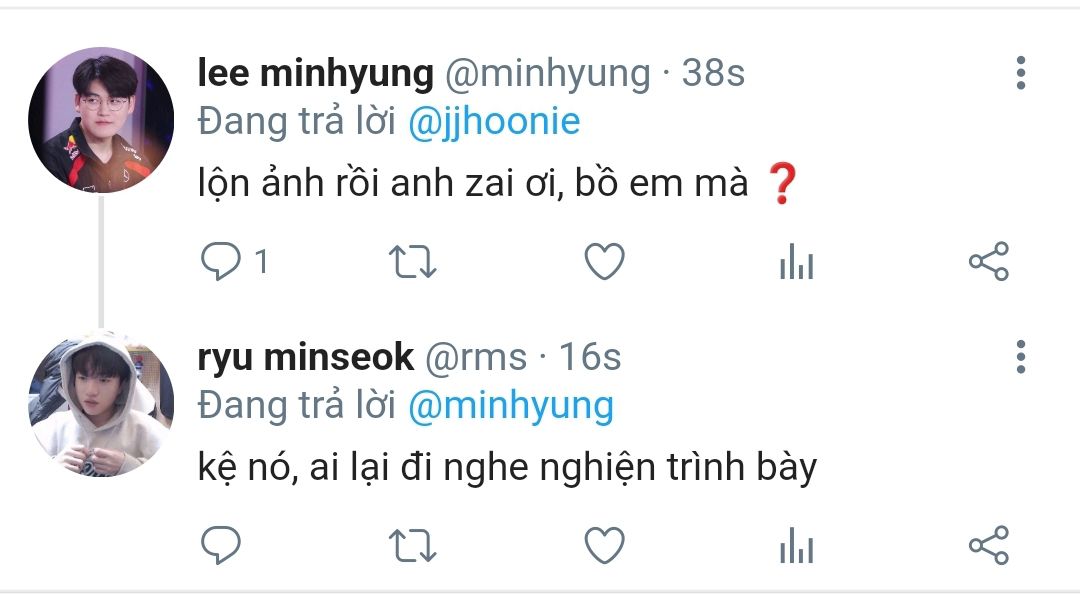Open the blue @minhyung reply mention
This screenshot has height=596, width=1080.
(511, 406)
